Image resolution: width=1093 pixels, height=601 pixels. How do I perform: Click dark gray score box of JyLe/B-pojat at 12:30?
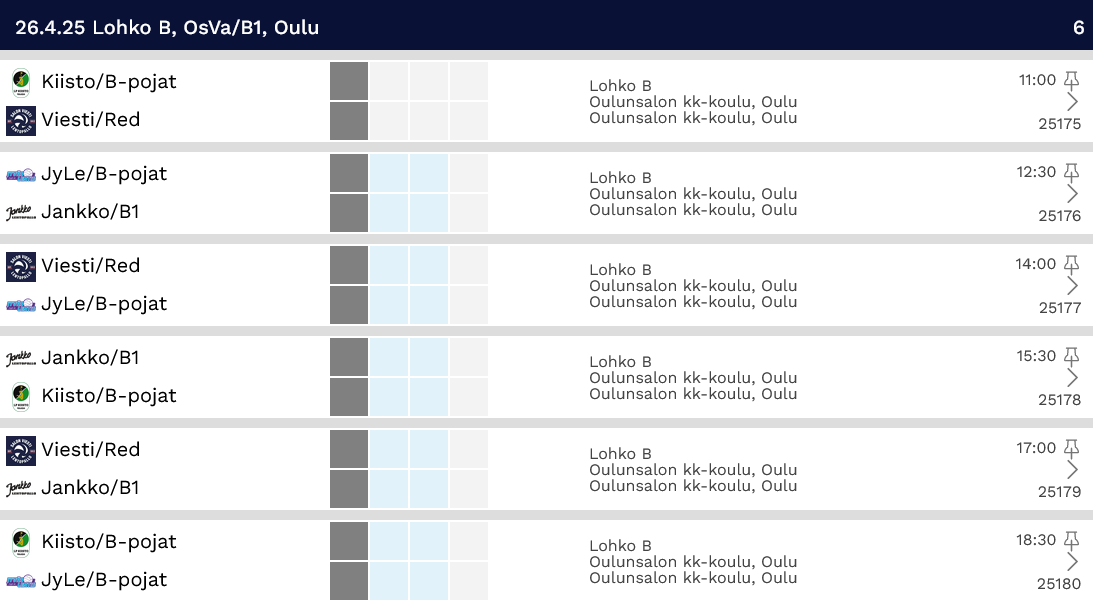[349, 173]
